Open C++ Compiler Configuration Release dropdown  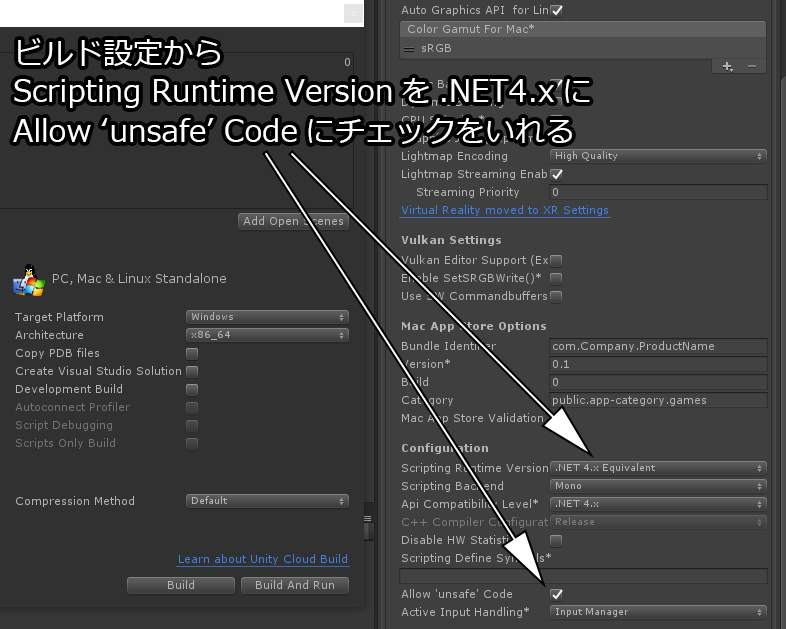pyautogui.click(x=658, y=522)
